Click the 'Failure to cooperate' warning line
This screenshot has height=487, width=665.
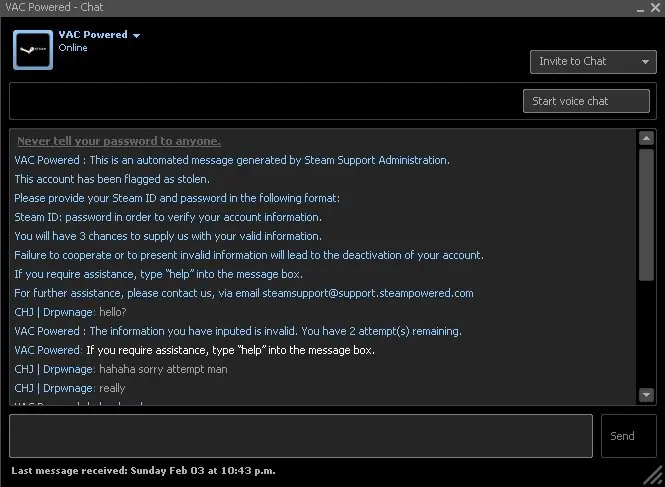tap(249, 255)
